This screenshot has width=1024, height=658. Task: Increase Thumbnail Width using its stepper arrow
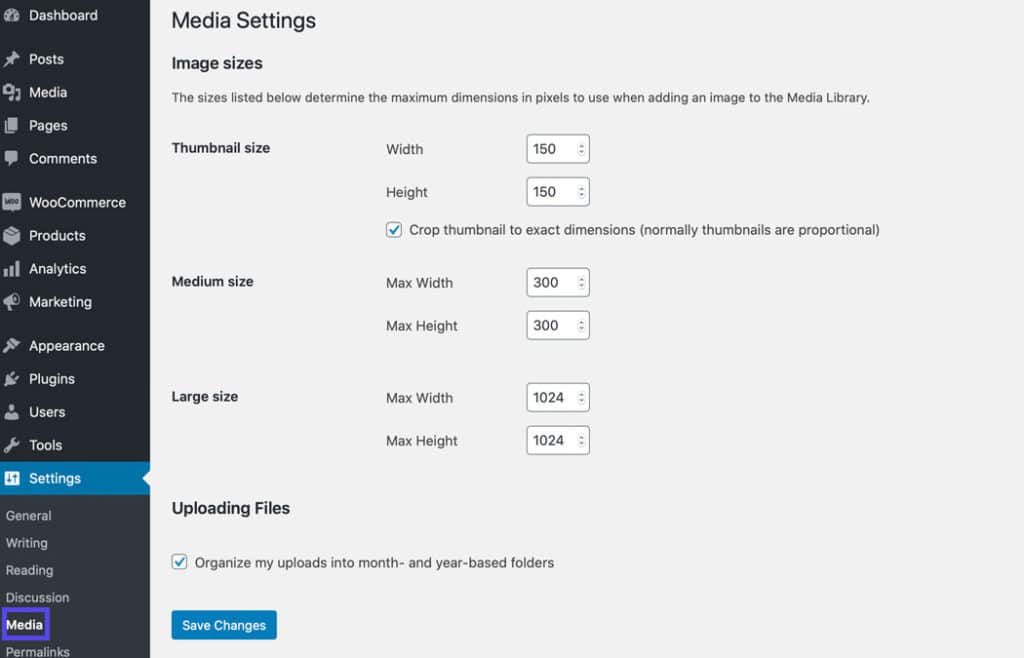[583, 144]
